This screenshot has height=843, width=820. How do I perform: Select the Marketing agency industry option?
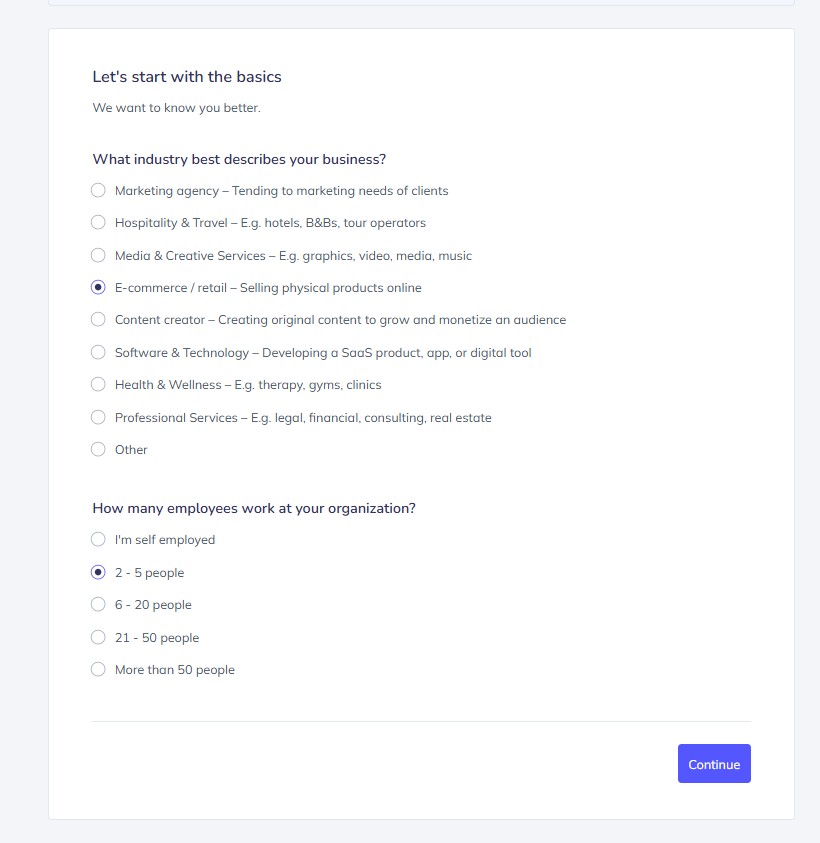coord(98,190)
